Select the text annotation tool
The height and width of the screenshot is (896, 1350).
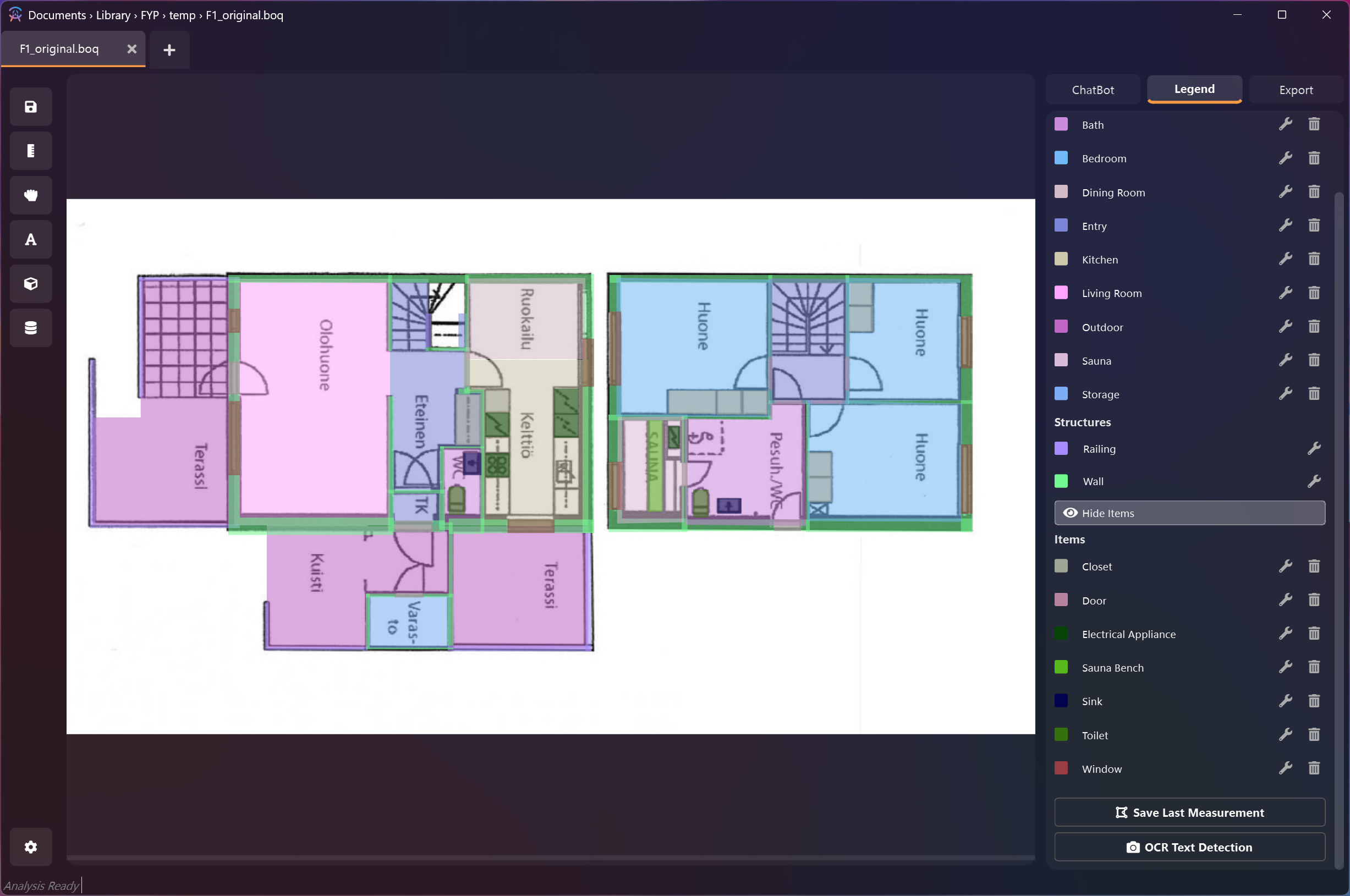click(x=31, y=239)
